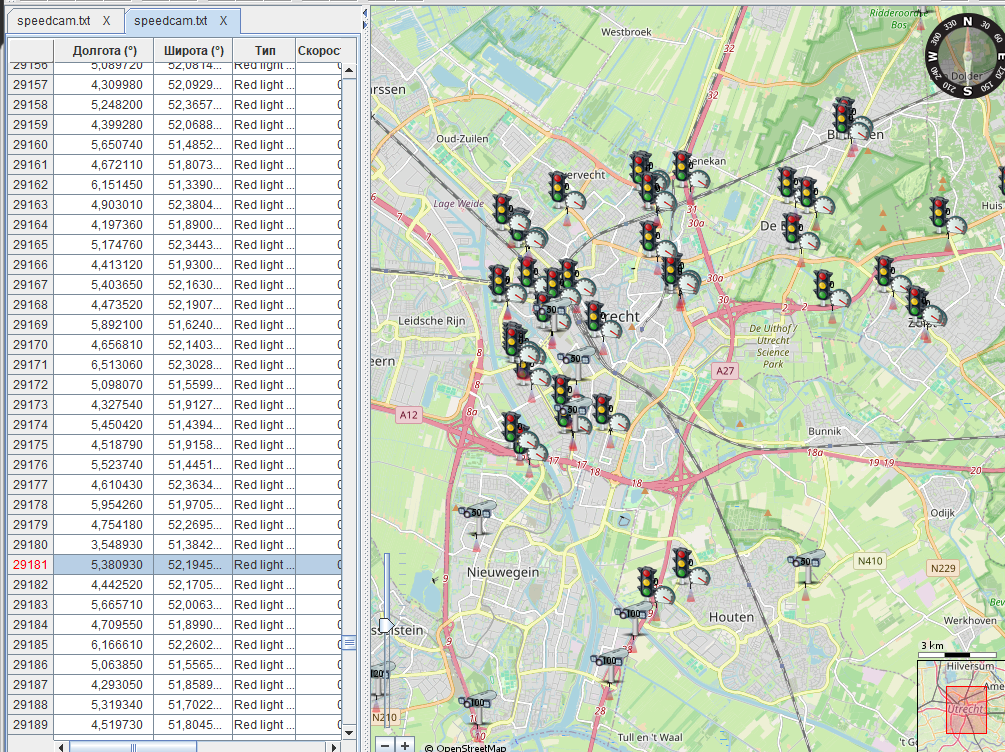This screenshot has height=752, width=1005.
Task: Click latitude cell 51,4451...
Action: (194, 465)
